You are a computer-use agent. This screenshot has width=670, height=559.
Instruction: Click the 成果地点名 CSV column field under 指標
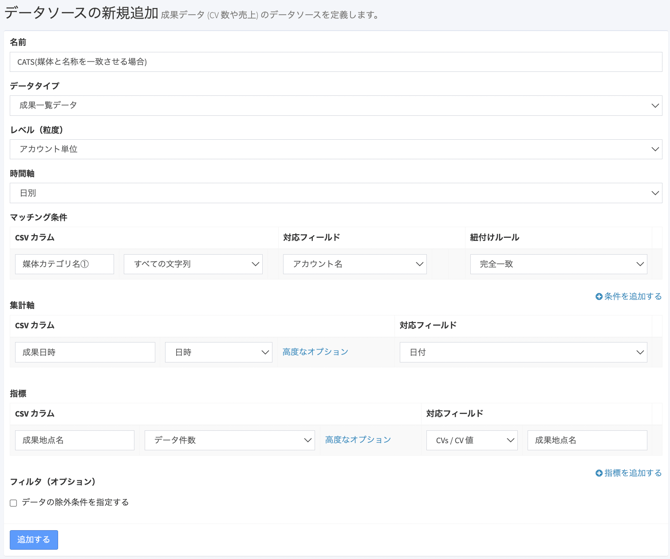[75, 440]
